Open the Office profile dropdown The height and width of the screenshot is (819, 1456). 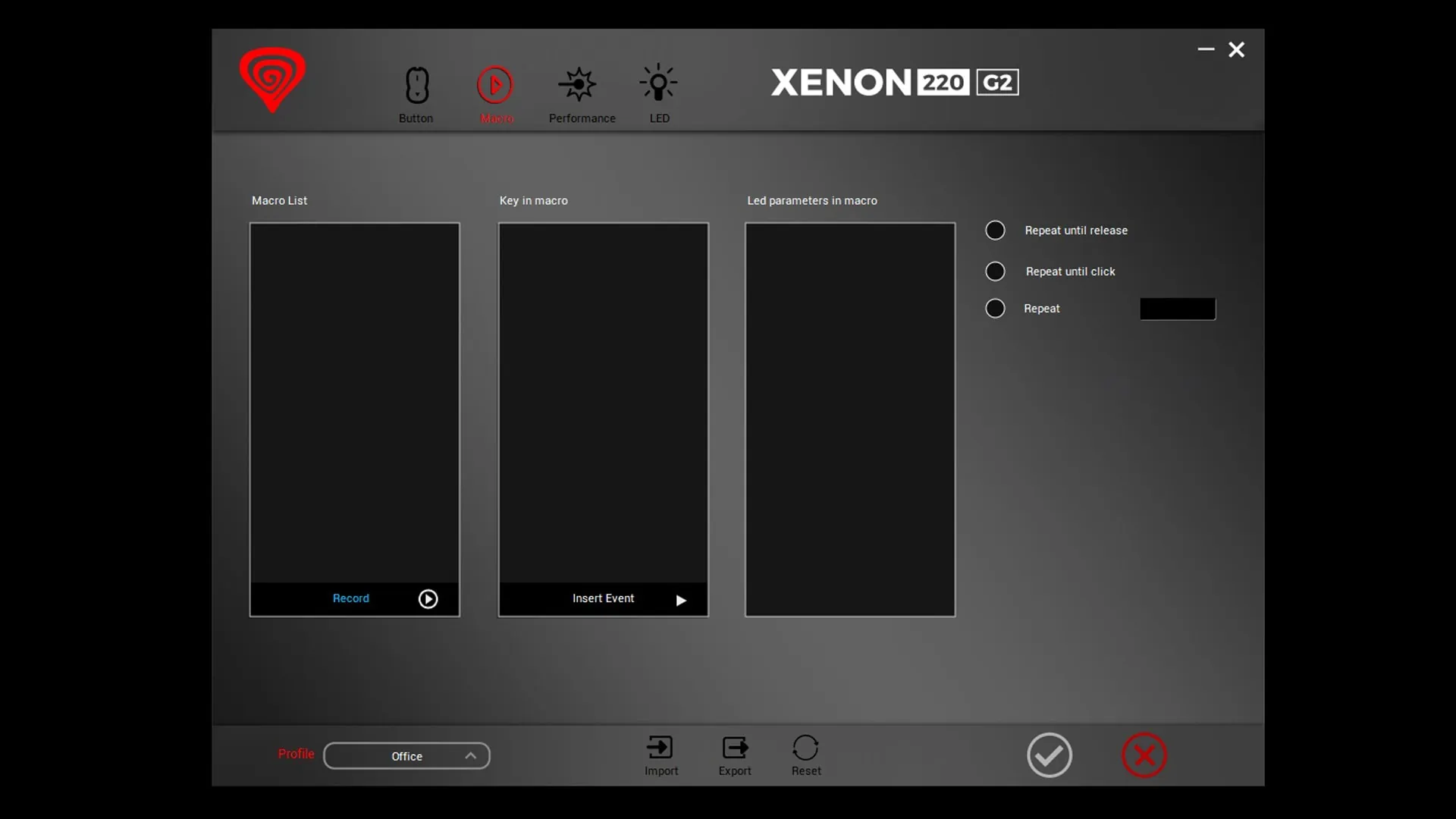point(406,756)
